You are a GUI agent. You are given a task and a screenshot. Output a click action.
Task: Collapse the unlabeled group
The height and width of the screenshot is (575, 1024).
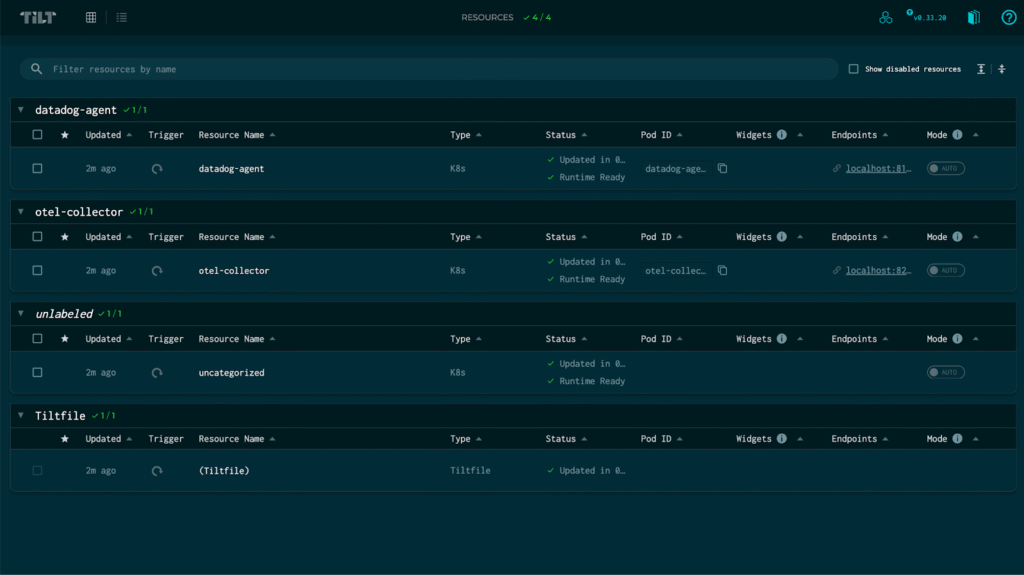[x=21, y=314]
